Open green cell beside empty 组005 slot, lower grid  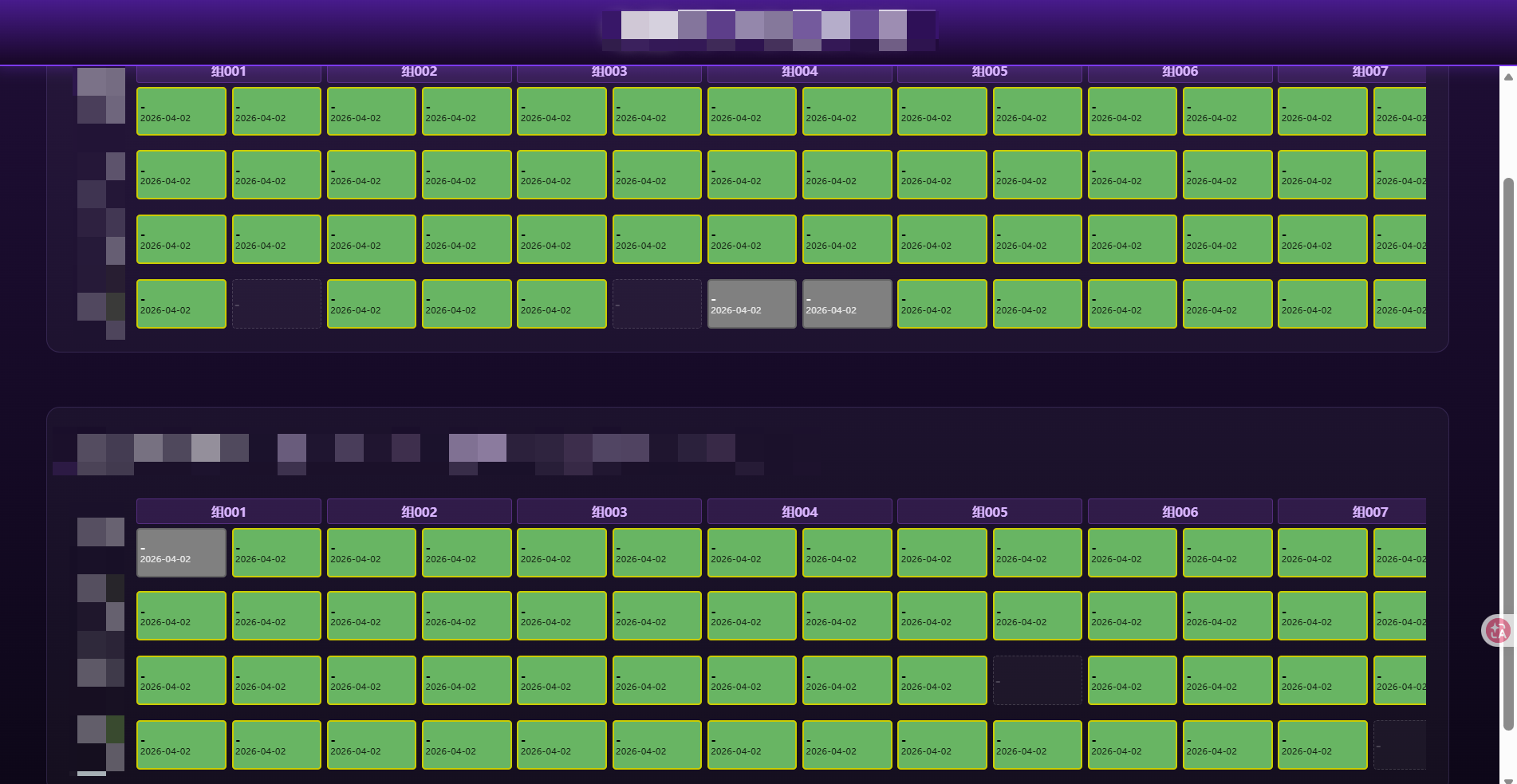942,680
